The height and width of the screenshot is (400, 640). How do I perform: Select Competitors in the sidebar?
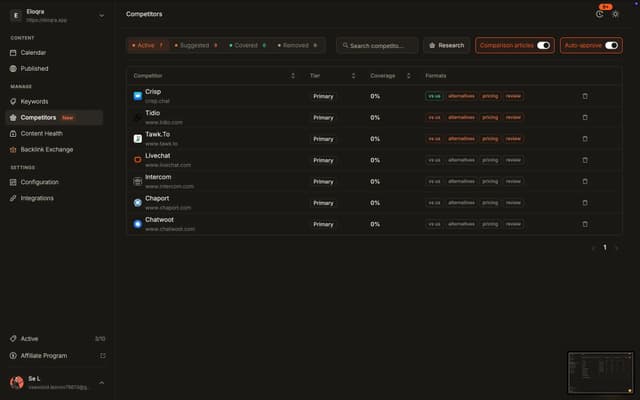pos(54,118)
